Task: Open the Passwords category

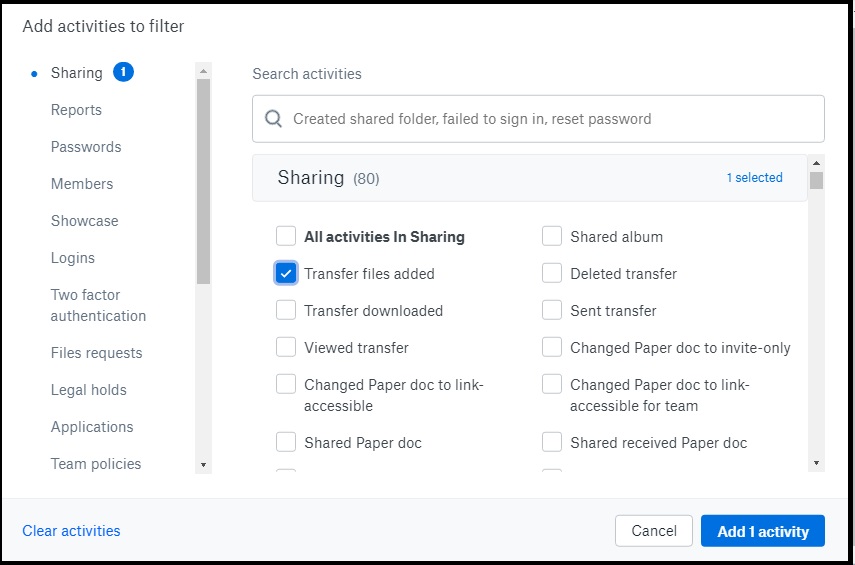Action: click(x=86, y=147)
